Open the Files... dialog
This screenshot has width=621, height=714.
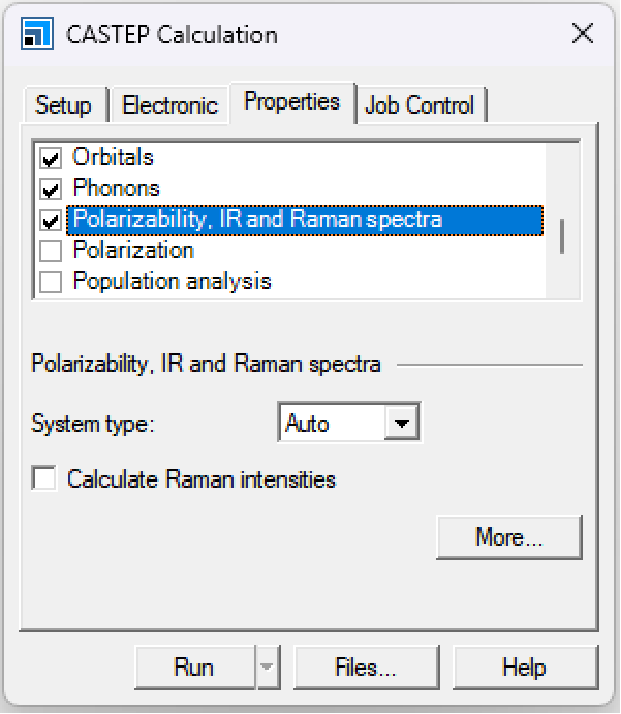(366, 667)
